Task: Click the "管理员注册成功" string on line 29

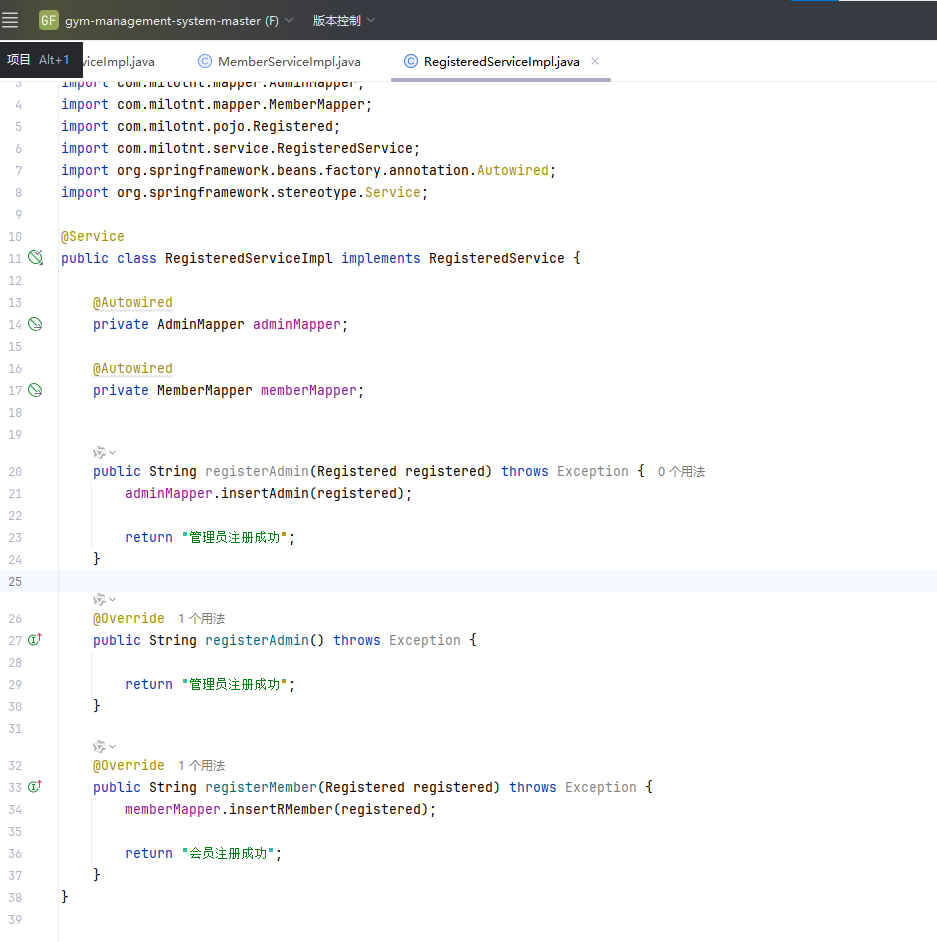Action: click(235, 684)
